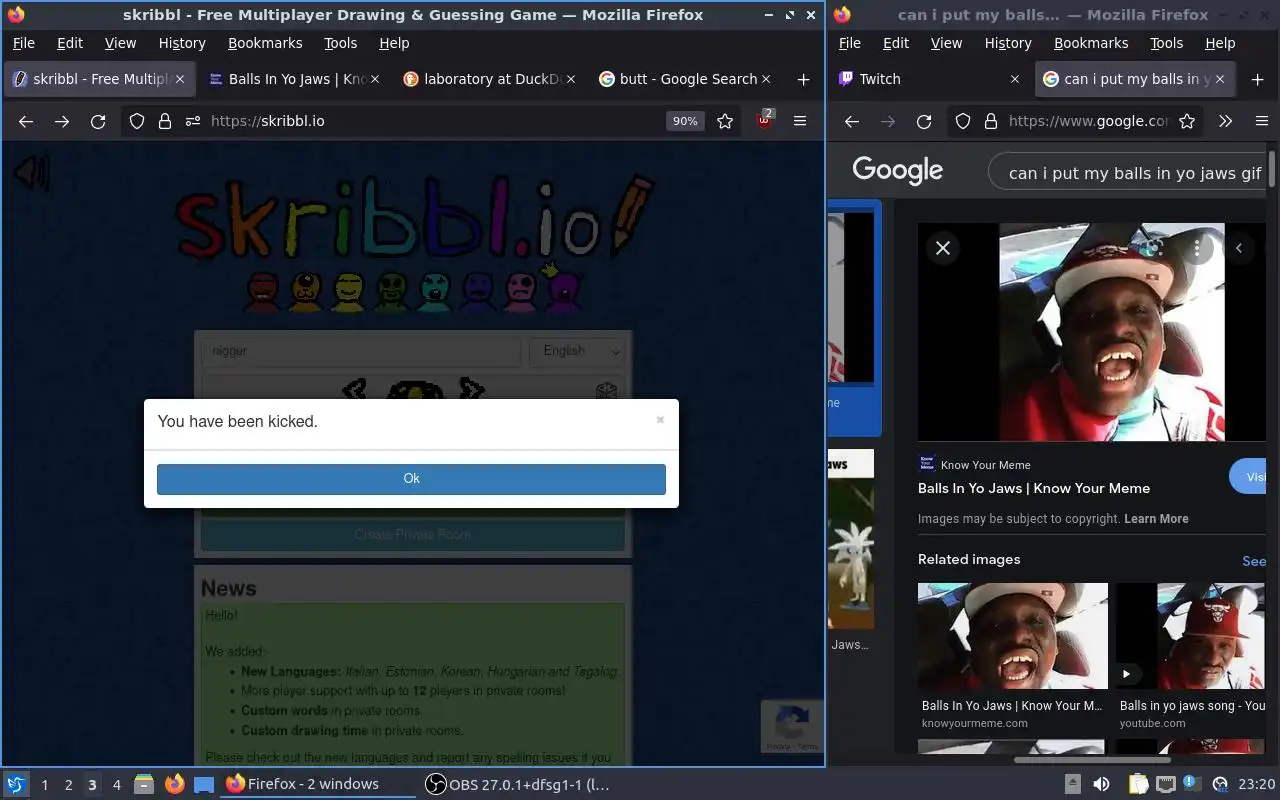The image size is (1280, 800).
Task: Click the Google logo
Action: click(897, 171)
